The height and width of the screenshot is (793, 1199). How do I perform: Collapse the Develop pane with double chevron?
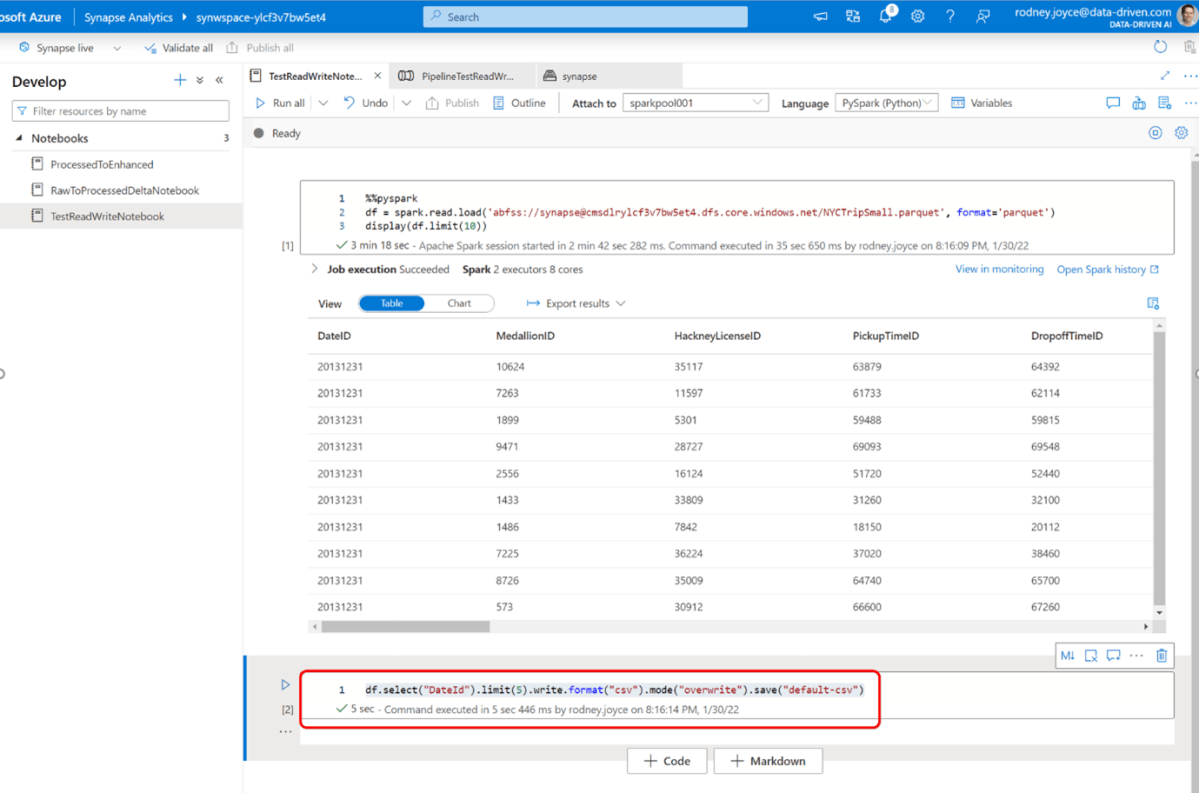click(219, 80)
